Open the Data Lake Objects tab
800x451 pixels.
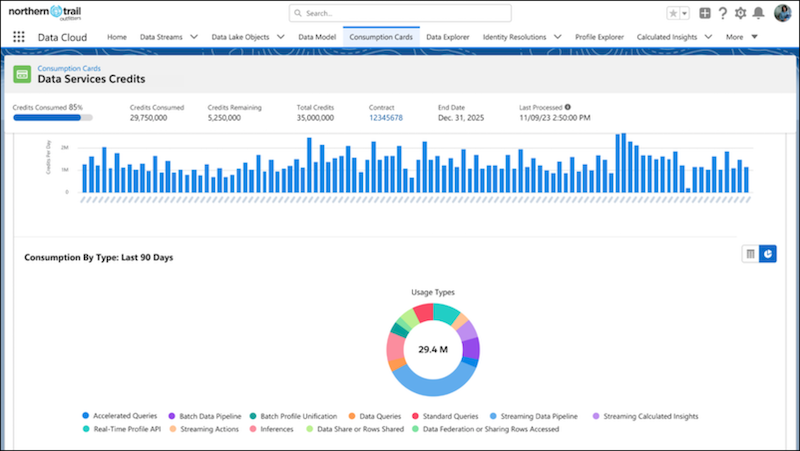tap(240, 37)
